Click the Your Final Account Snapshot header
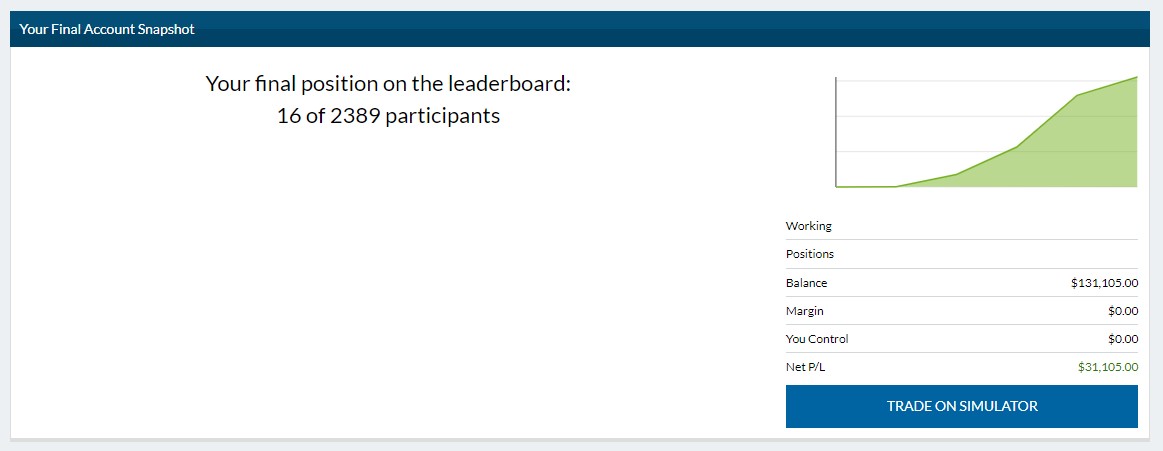Image resolution: width=1163 pixels, height=451 pixels. click(107, 29)
